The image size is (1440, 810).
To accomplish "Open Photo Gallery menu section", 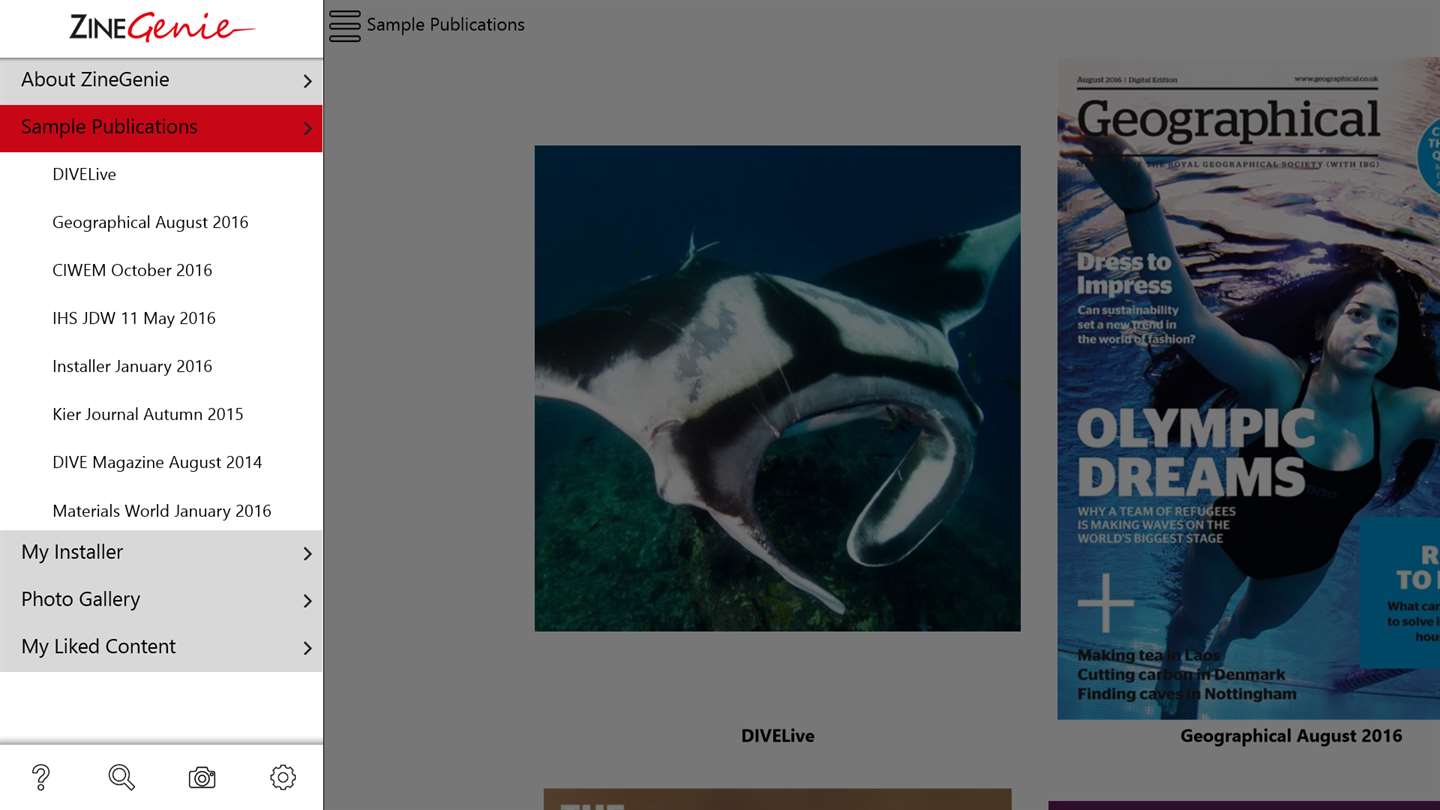I will 161,600.
